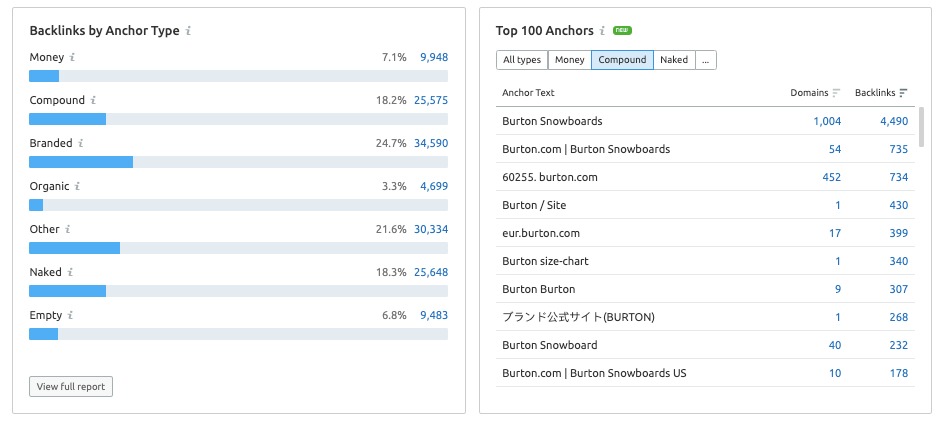Click the Money progress bar
The image size is (951, 424).
[x=238, y=76]
